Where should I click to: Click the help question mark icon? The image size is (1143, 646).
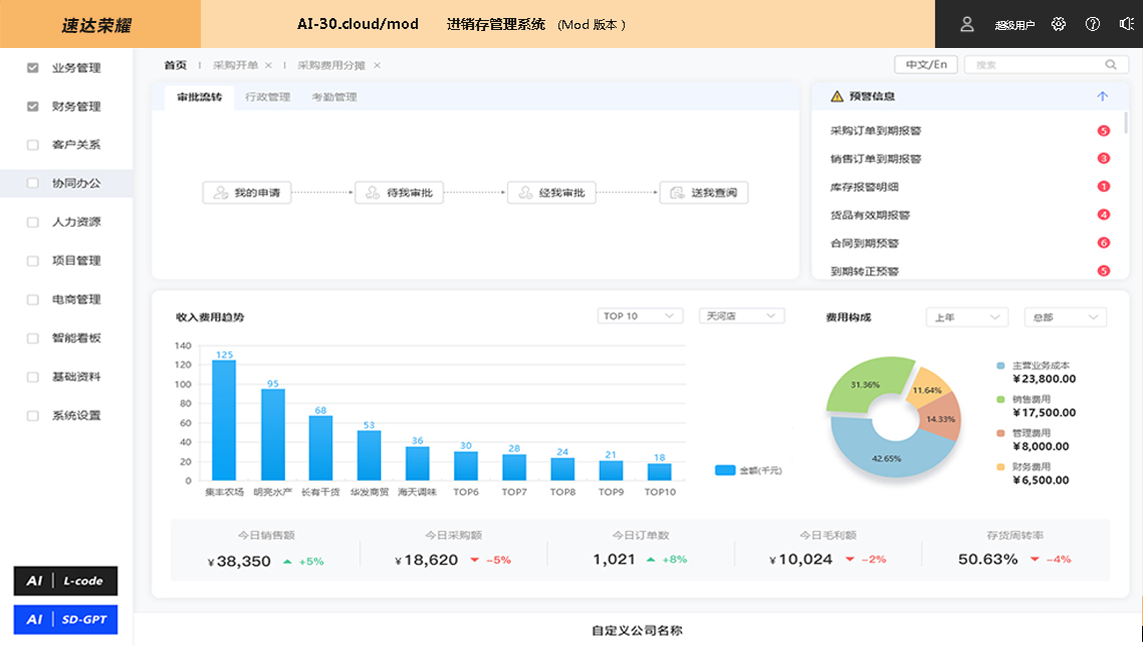1092,24
